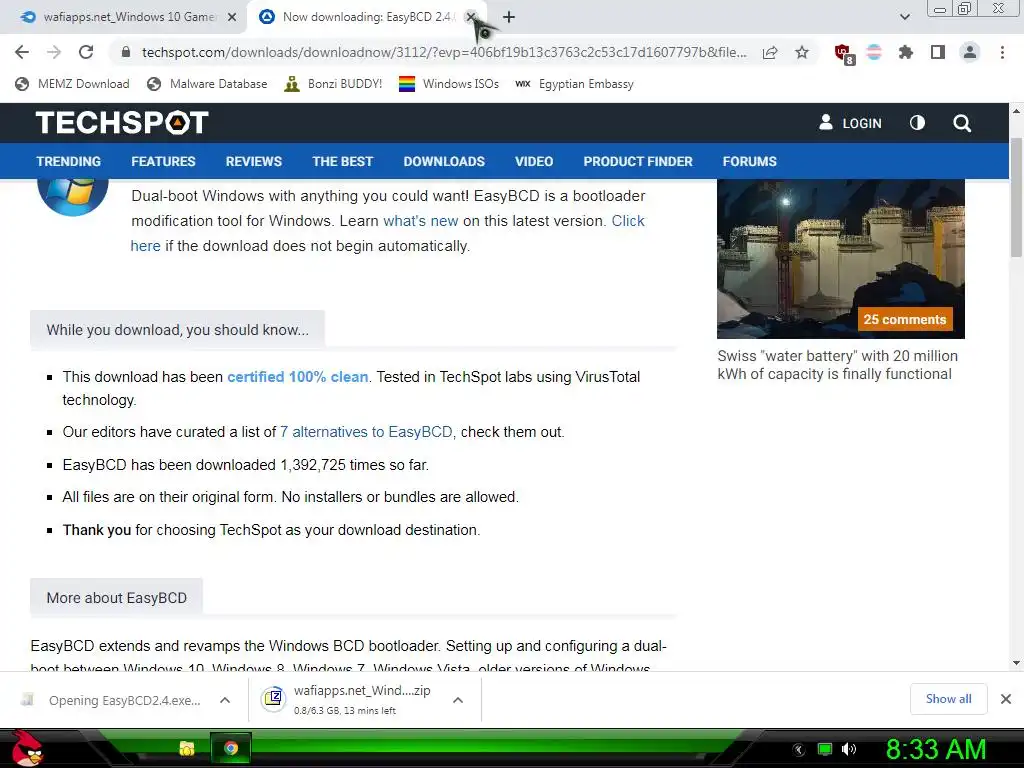Select the Now downloading EasyBCD tab
Viewport: 1024px width, 768px height.
point(366,17)
